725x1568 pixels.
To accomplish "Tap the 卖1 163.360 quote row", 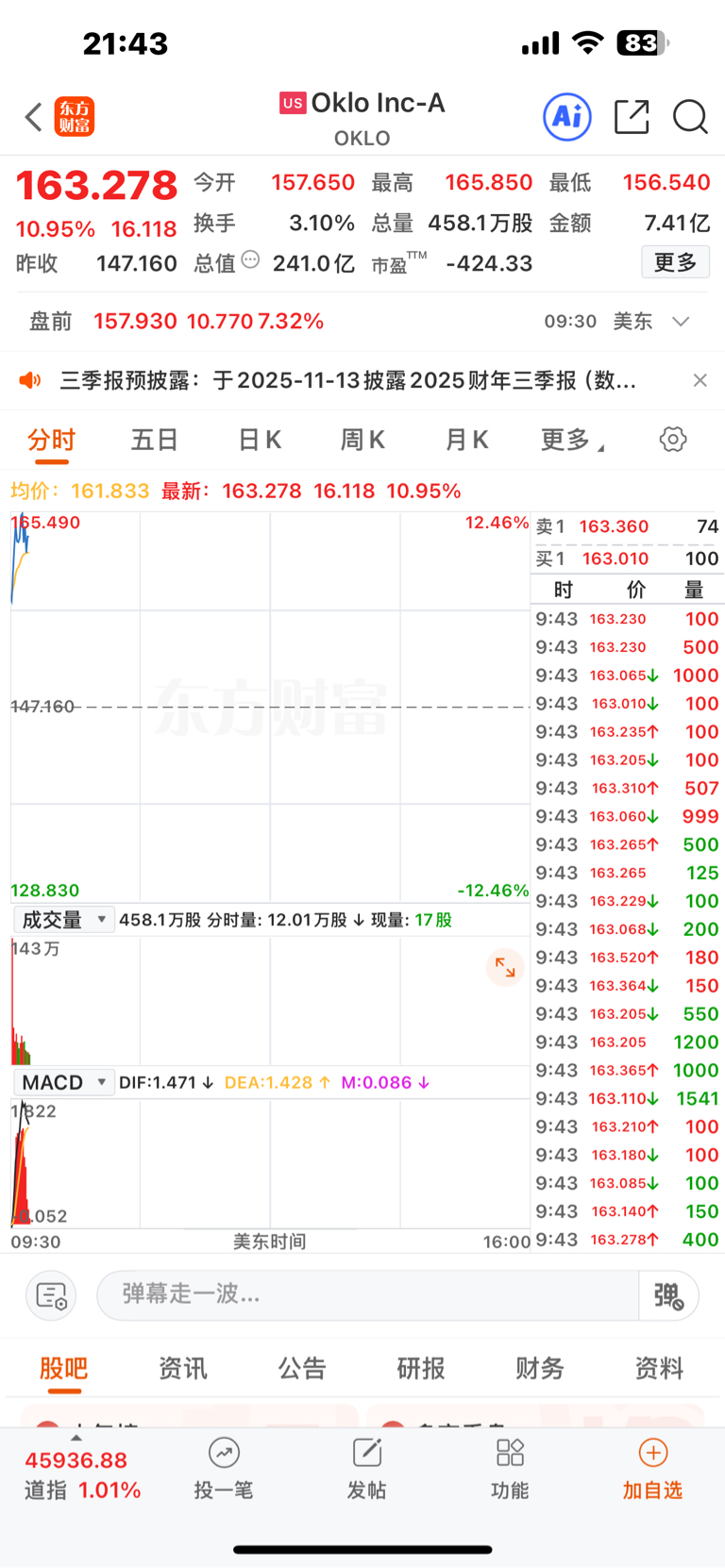I will [x=628, y=526].
